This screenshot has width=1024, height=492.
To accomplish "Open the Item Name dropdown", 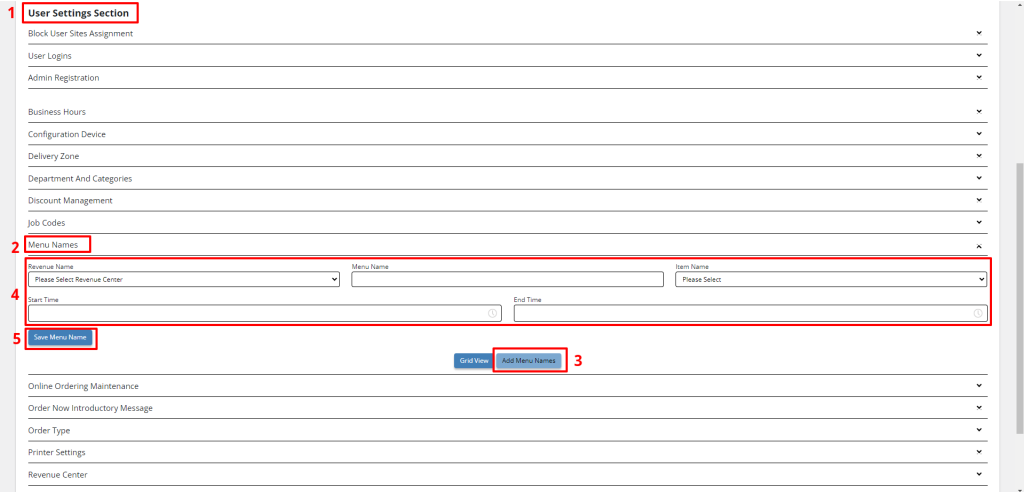I will pyautogui.click(x=831, y=280).
